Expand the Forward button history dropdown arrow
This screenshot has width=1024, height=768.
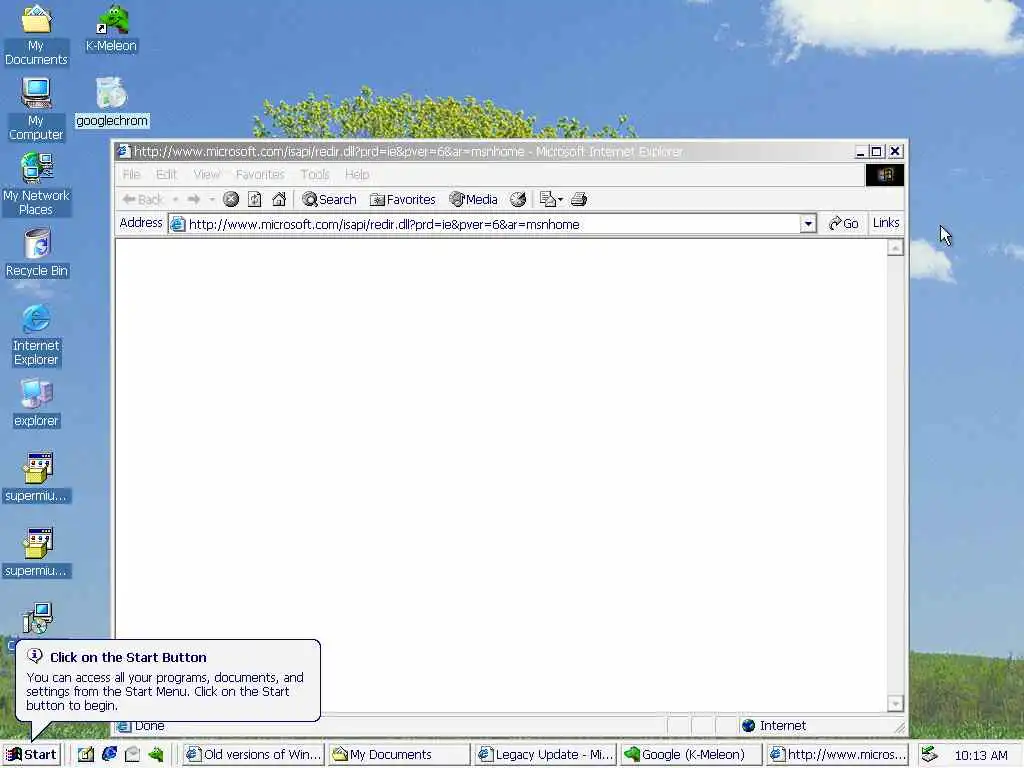click(x=212, y=200)
